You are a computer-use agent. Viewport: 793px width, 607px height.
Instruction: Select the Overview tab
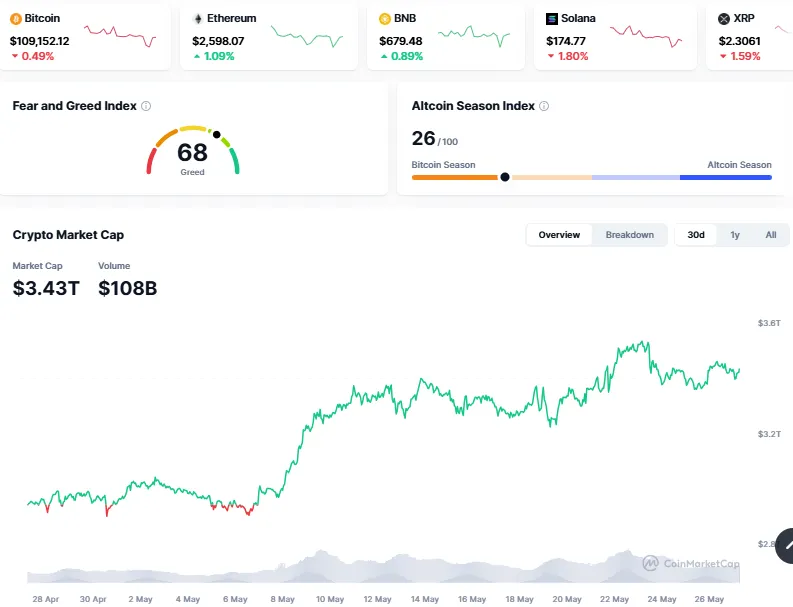[559, 235]
